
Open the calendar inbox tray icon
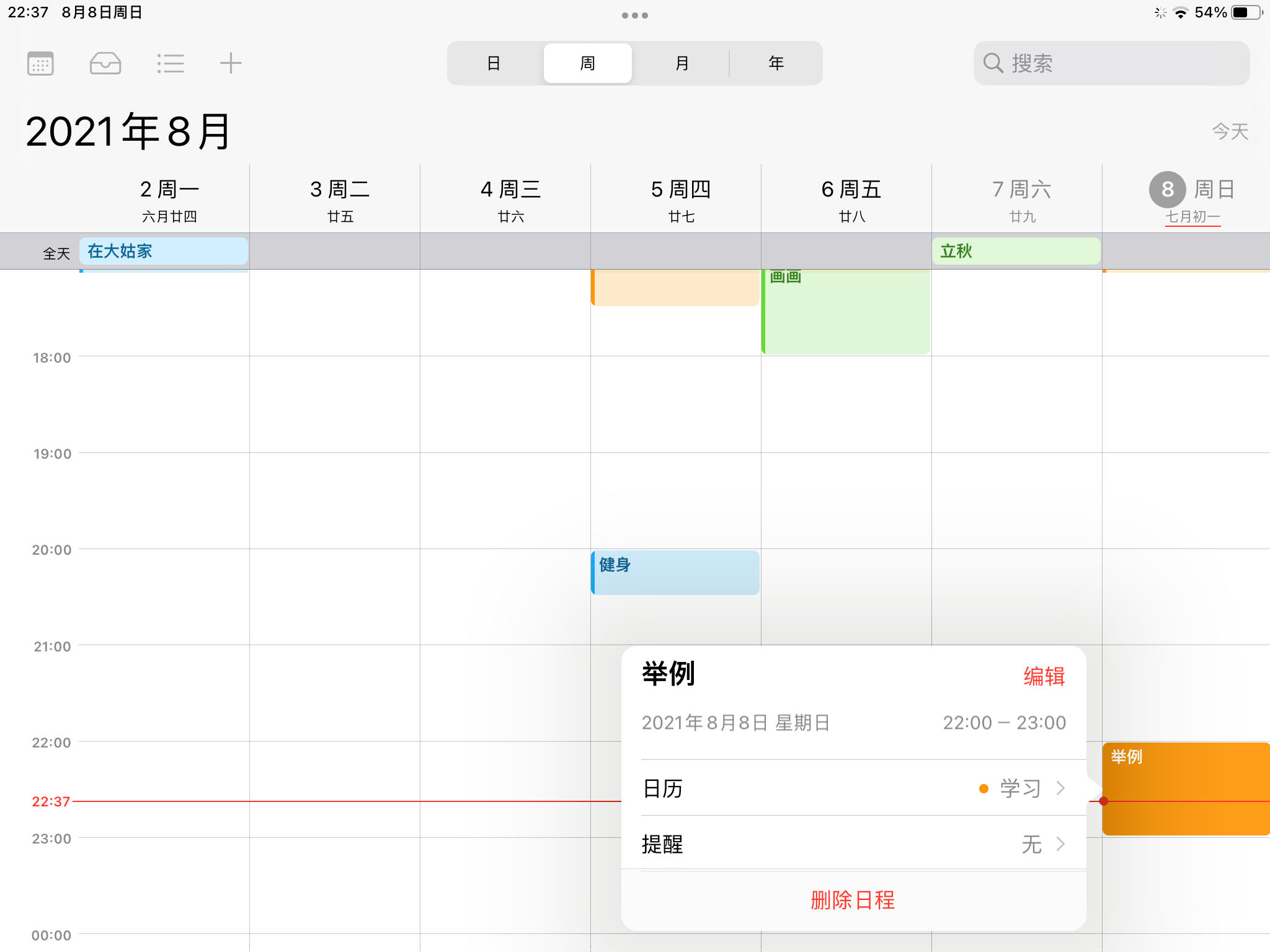(105, 63)
